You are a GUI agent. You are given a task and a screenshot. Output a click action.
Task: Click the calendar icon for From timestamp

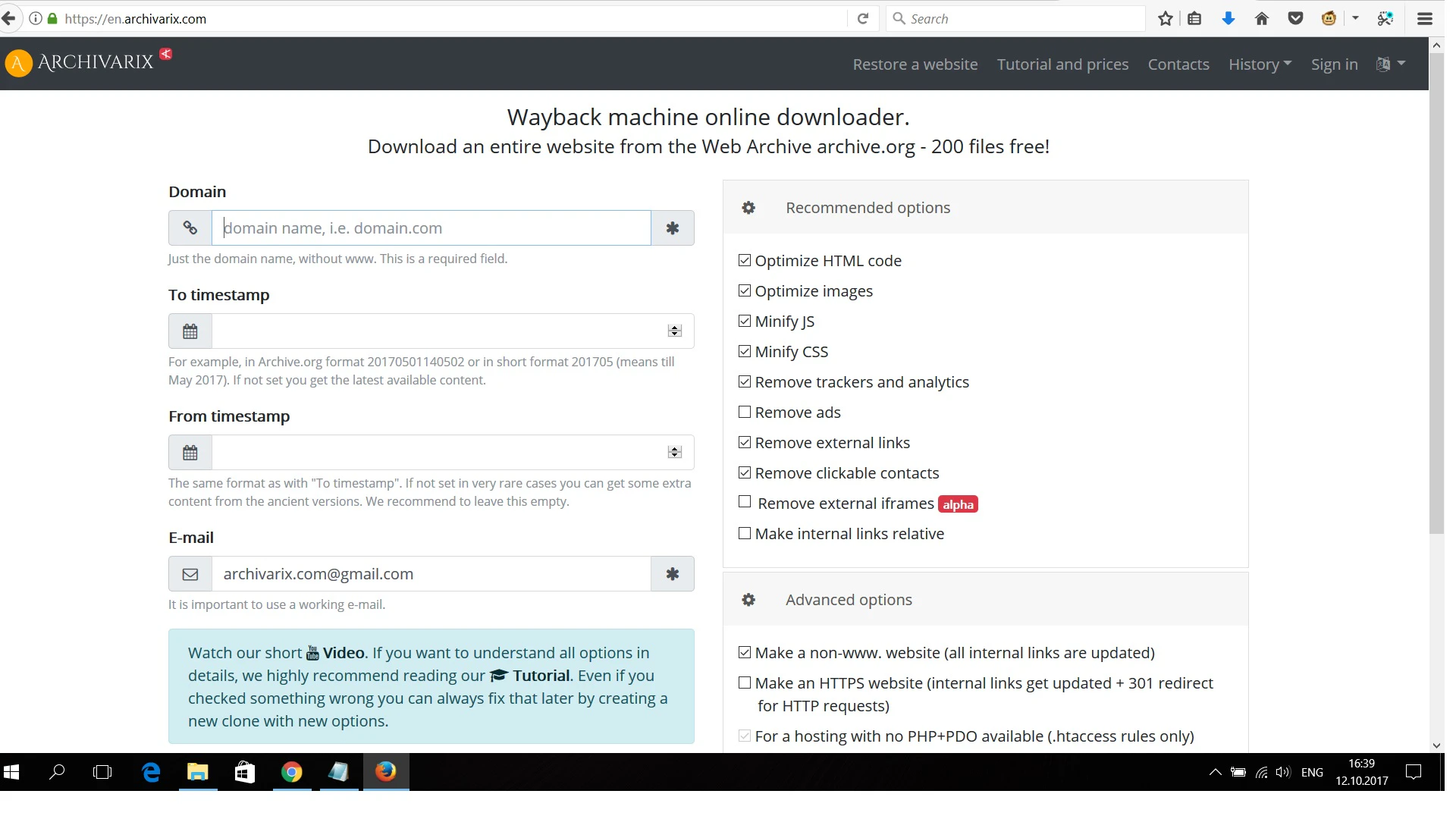(190, 453)
